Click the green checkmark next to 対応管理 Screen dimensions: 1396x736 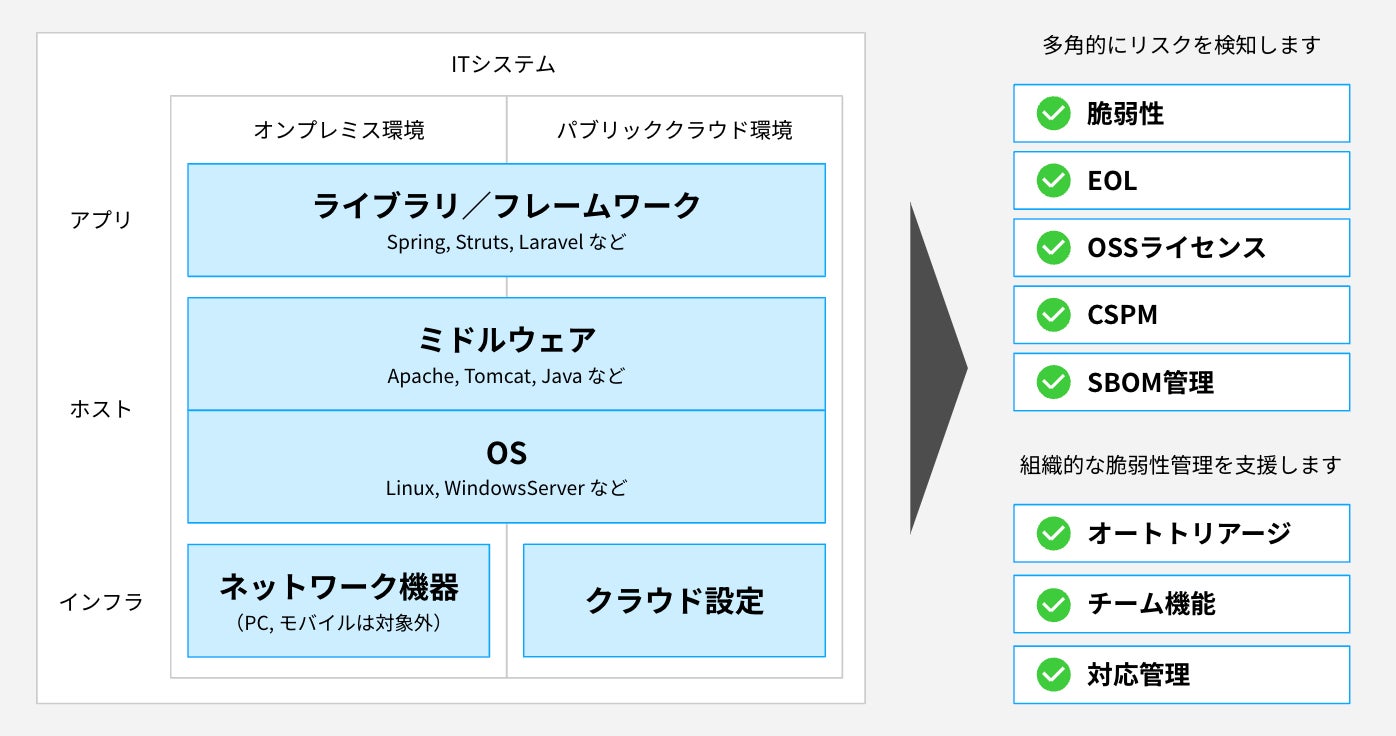click(x=1053, y=675)
